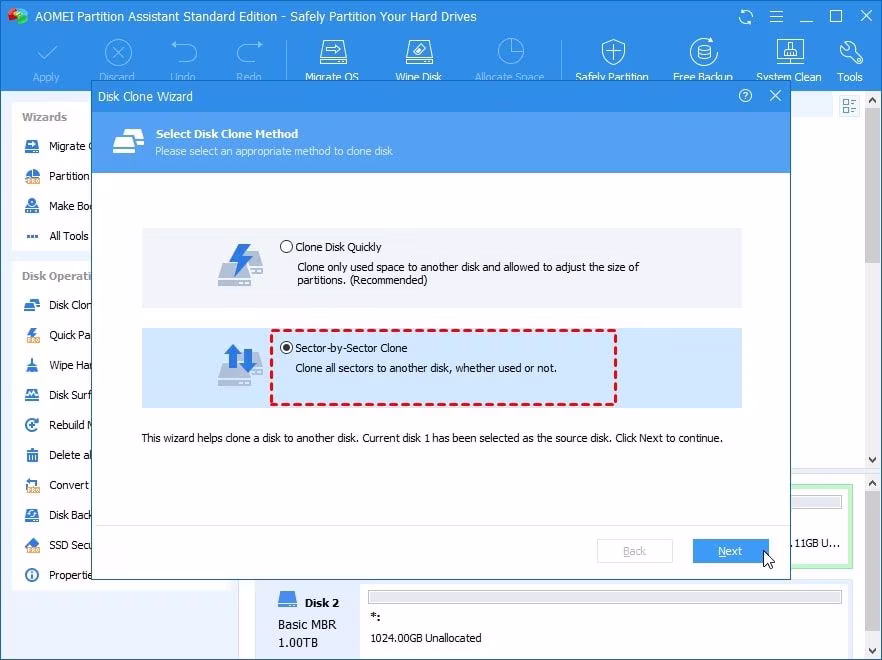Image resolution: width=882 pixels, height=660 pixels.
Task: Click the Rebuild MBR sidebar operation
Action: (x=57, y=425)
